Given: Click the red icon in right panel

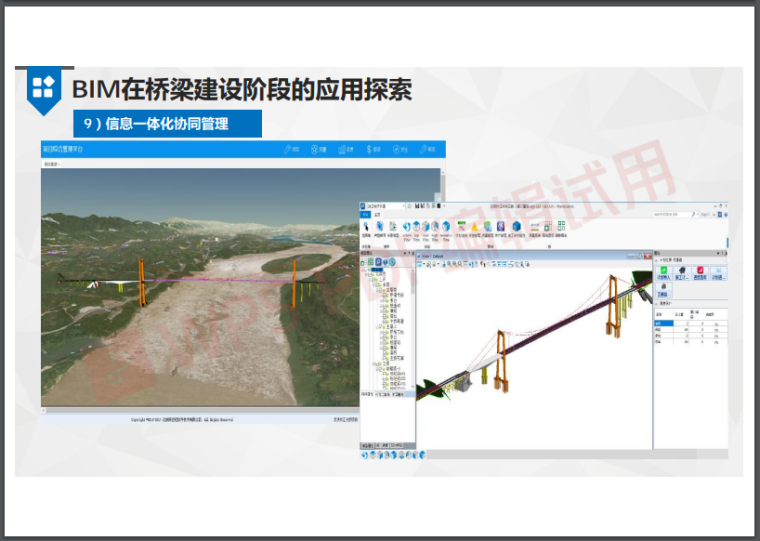Looking at the screenshot, I should click(700, 270).
